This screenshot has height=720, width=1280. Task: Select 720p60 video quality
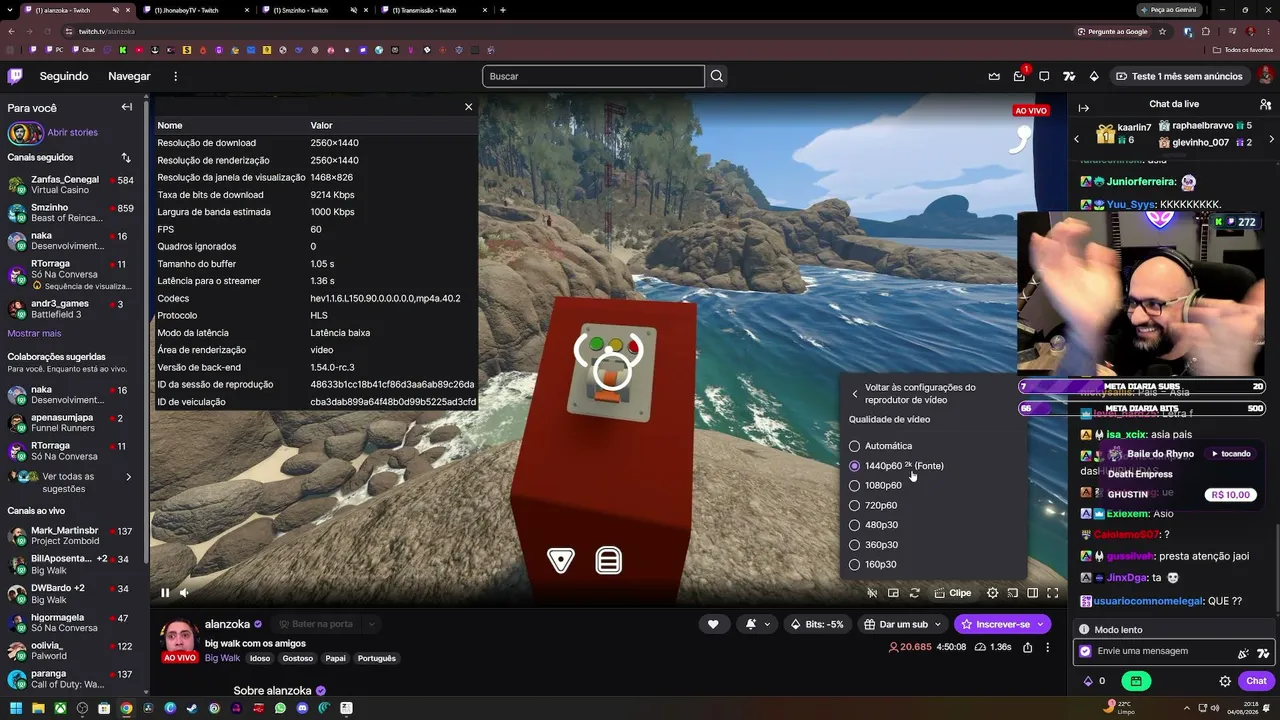click(873, 506)
